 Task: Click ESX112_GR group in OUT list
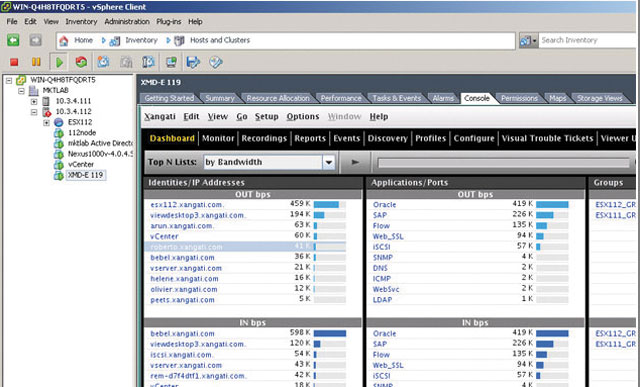coord(616,205)
